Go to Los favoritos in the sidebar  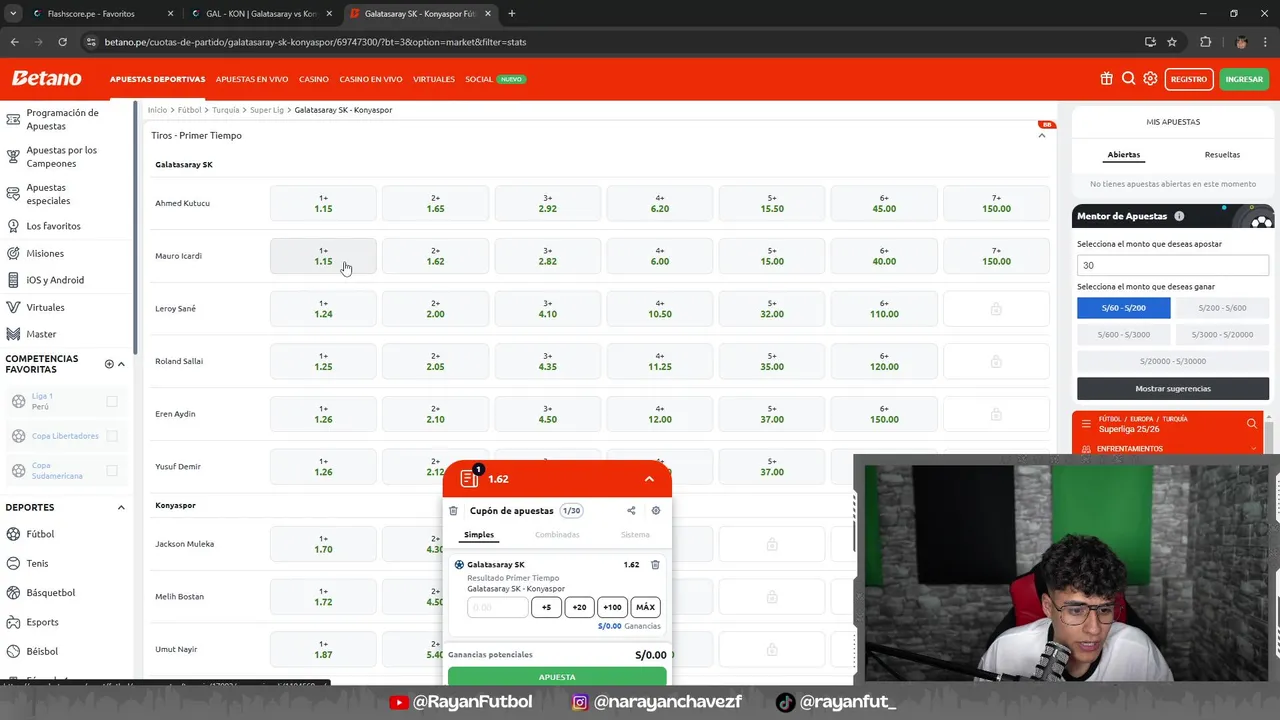pyautogui.click(x=53, y=226)
